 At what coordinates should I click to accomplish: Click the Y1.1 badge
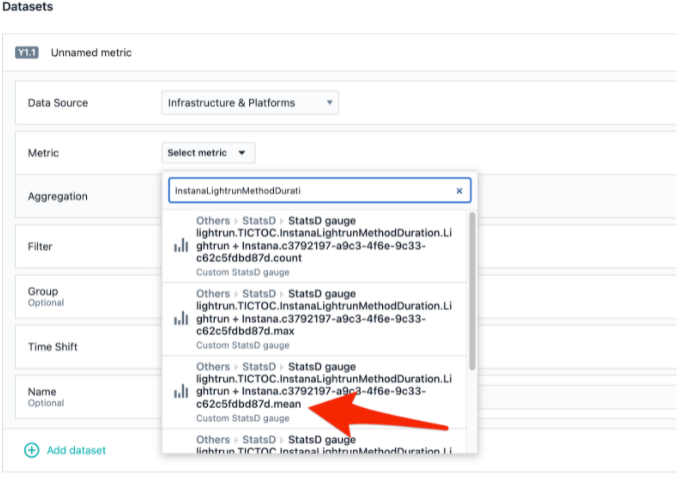27,52
